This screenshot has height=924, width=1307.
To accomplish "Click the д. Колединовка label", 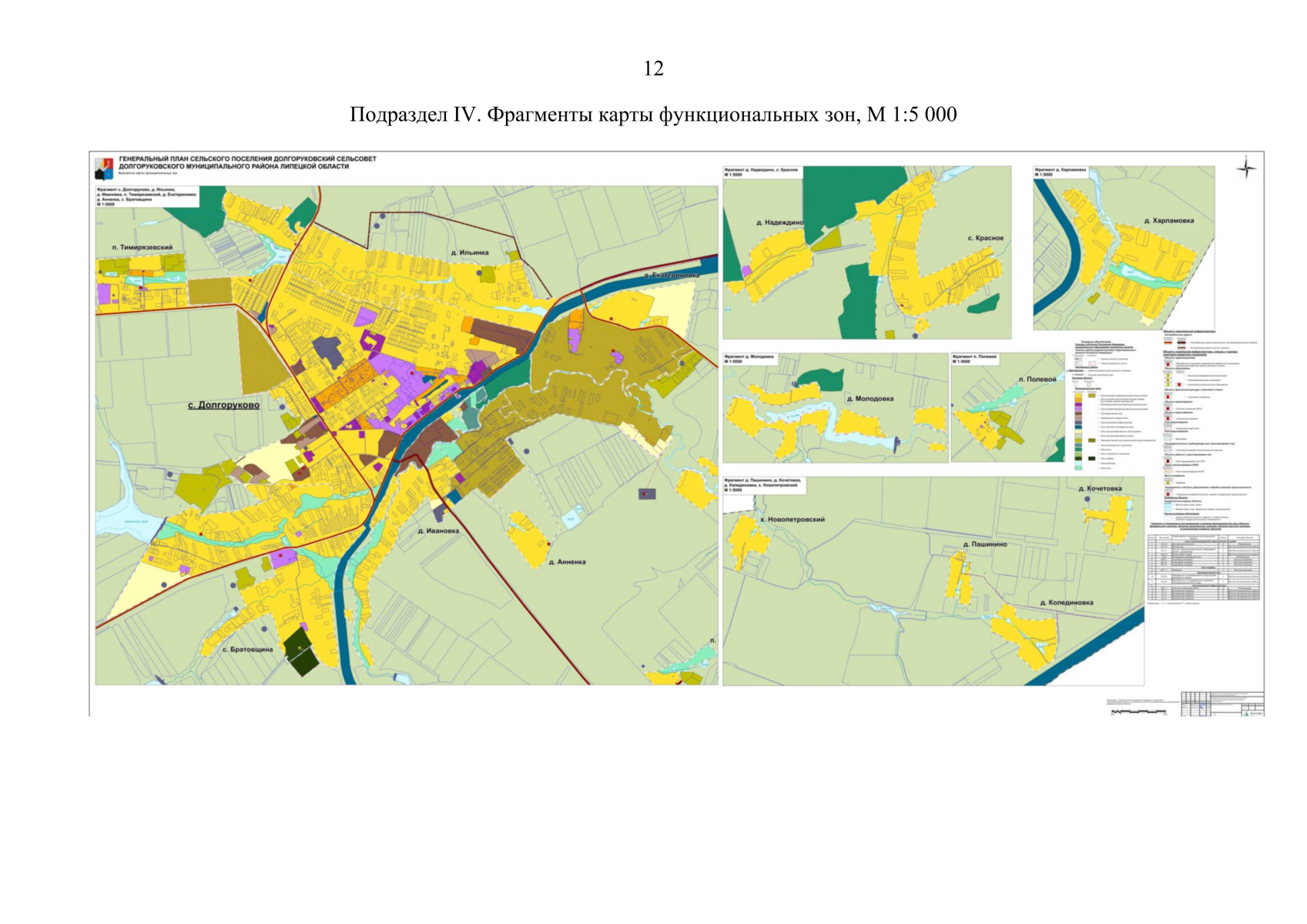I will pos(1066,603).
